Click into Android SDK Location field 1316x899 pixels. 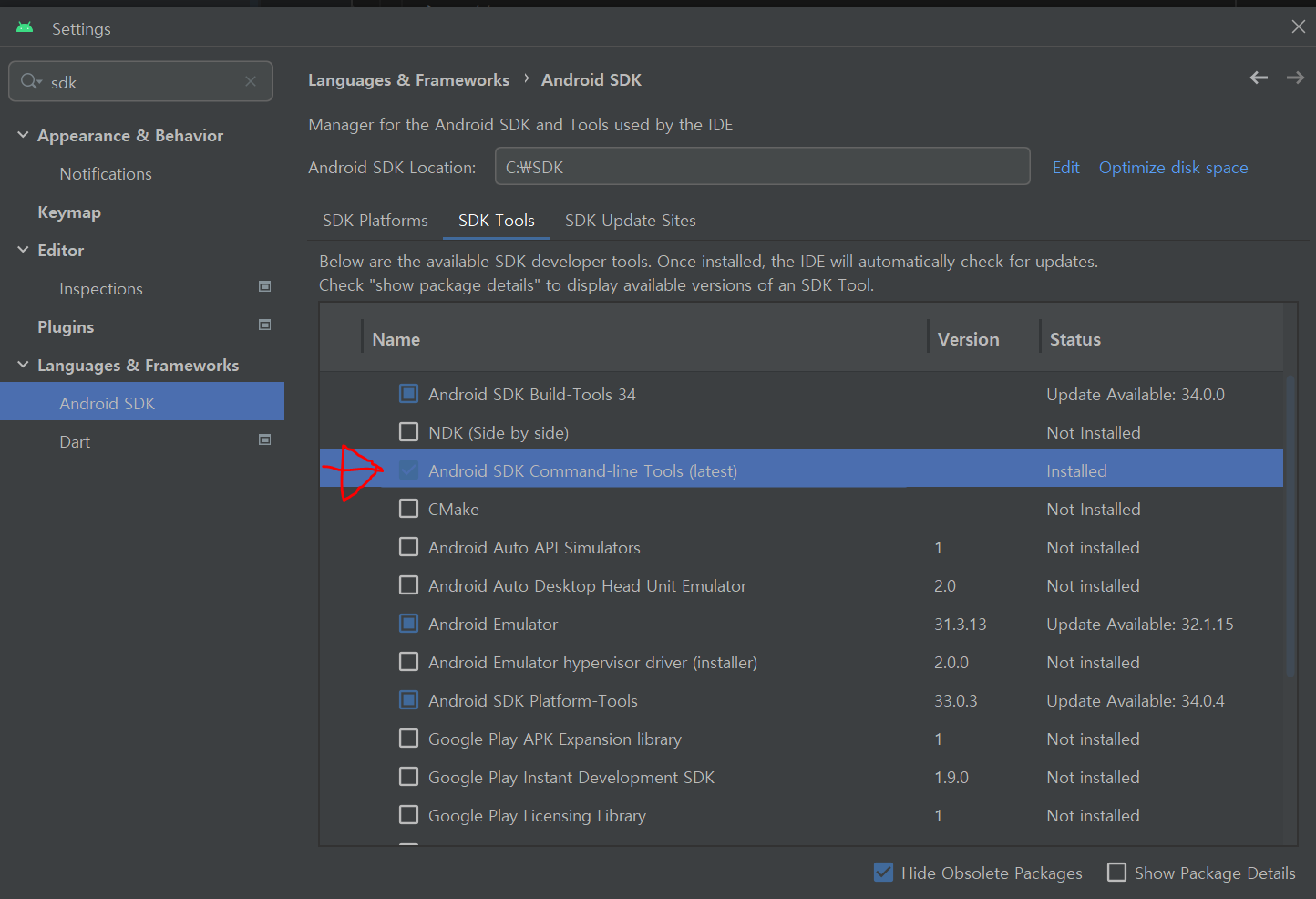pos(762,167)
